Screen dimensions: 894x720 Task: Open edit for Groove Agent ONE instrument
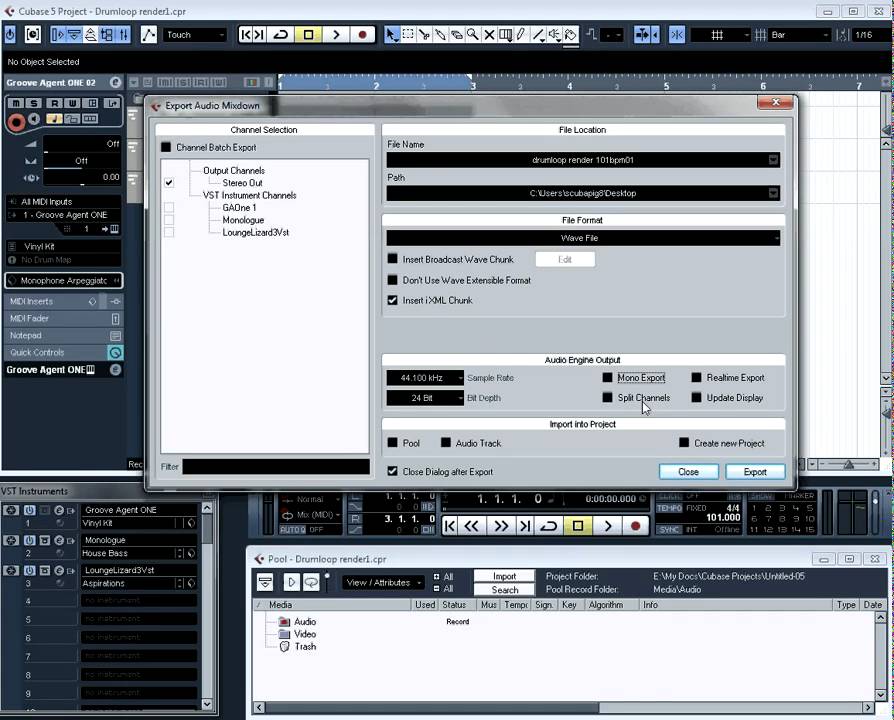click(x=59, y=510)
